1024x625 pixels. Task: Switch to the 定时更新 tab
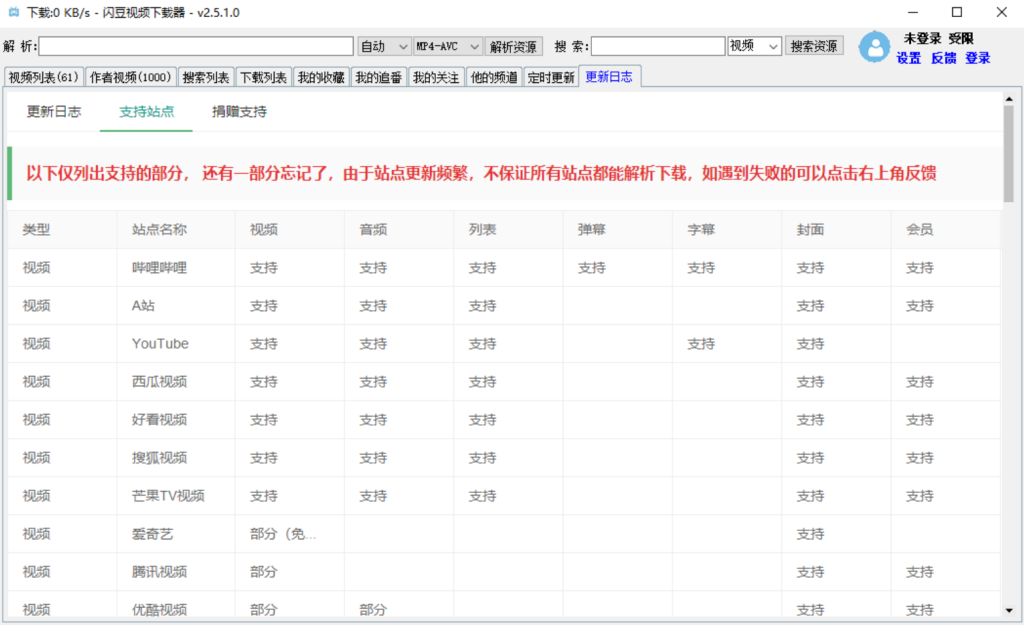pos(550,77)
